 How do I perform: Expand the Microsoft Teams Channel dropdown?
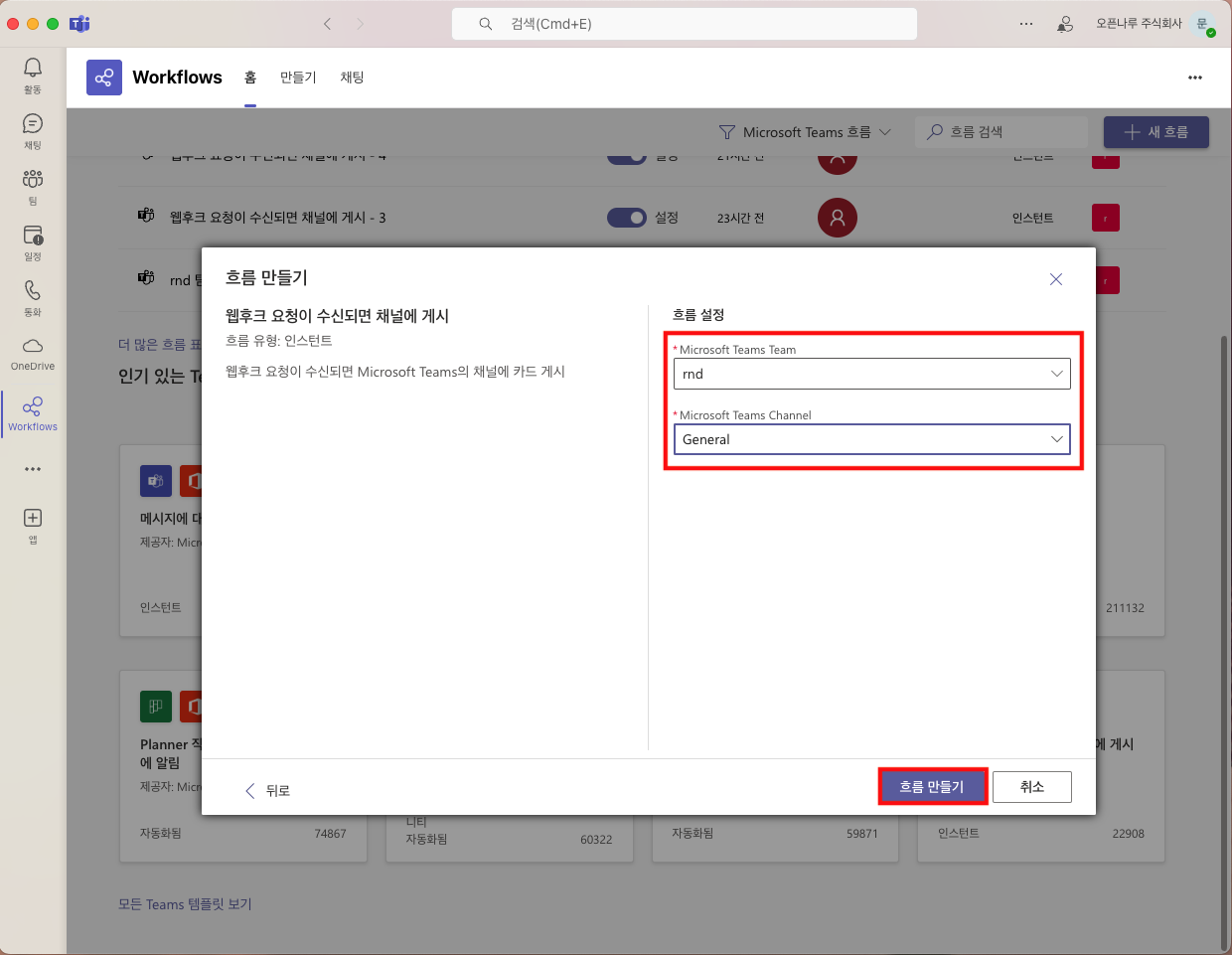tap(871, 439)
